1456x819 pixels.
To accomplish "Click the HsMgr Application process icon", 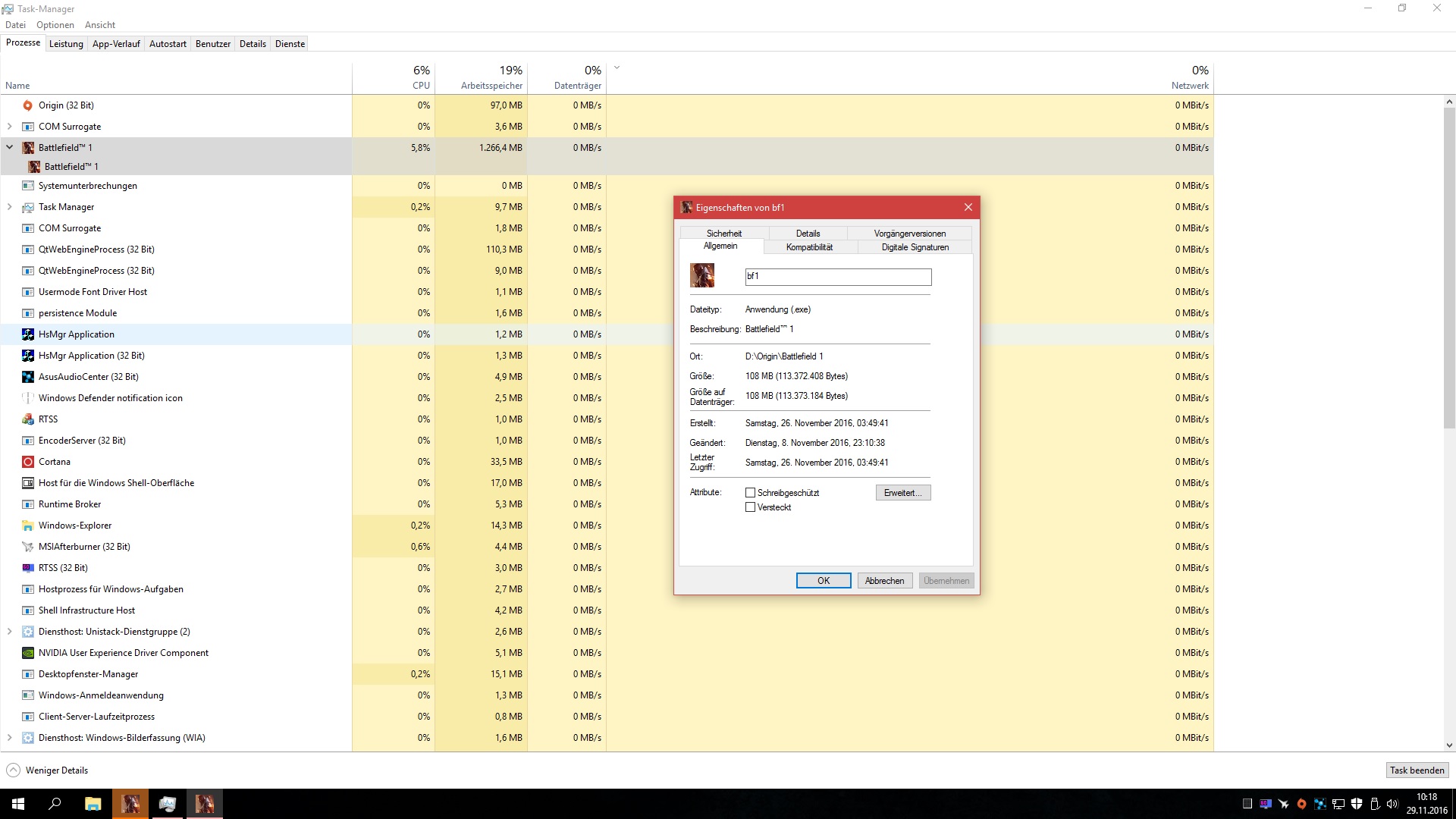I will (28, 334).
